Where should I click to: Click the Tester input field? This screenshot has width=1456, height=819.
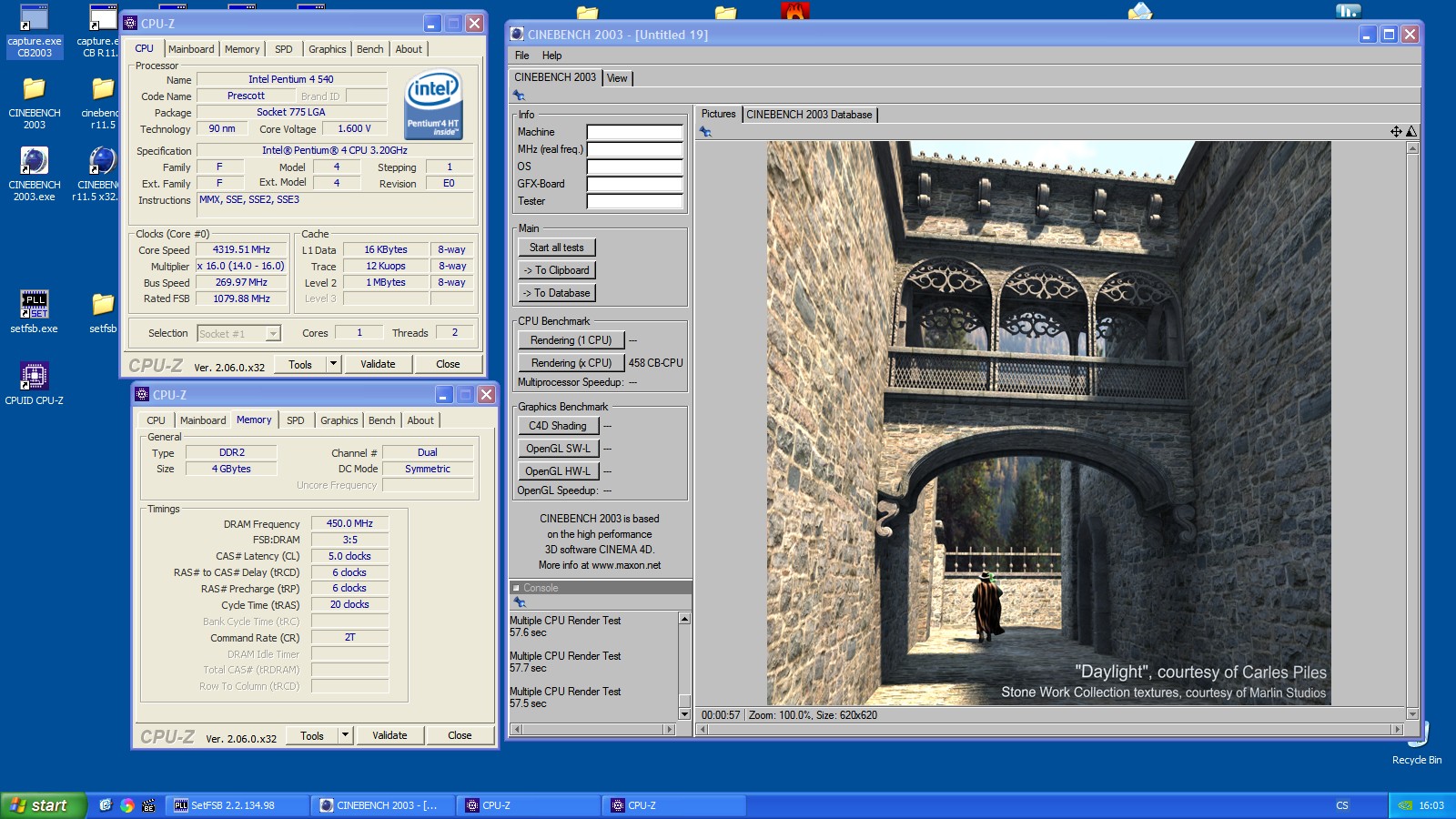coord(634,201)
